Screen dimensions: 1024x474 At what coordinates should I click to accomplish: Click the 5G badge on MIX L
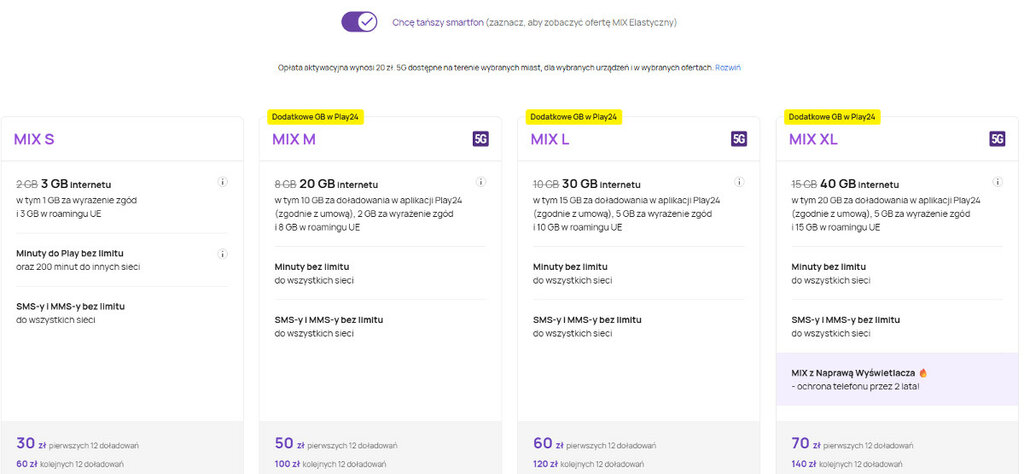(x=739, y=139)
